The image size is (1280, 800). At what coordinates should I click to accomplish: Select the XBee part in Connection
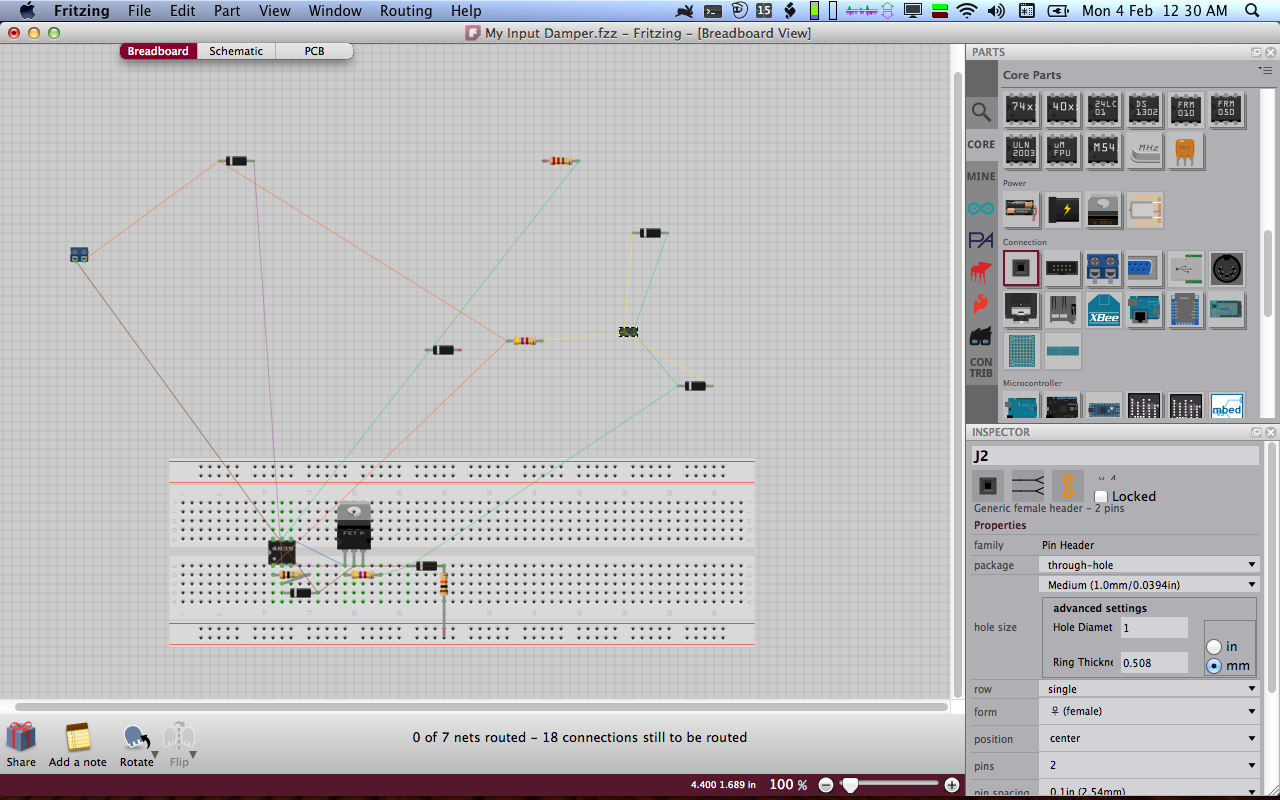point(1104,310)
